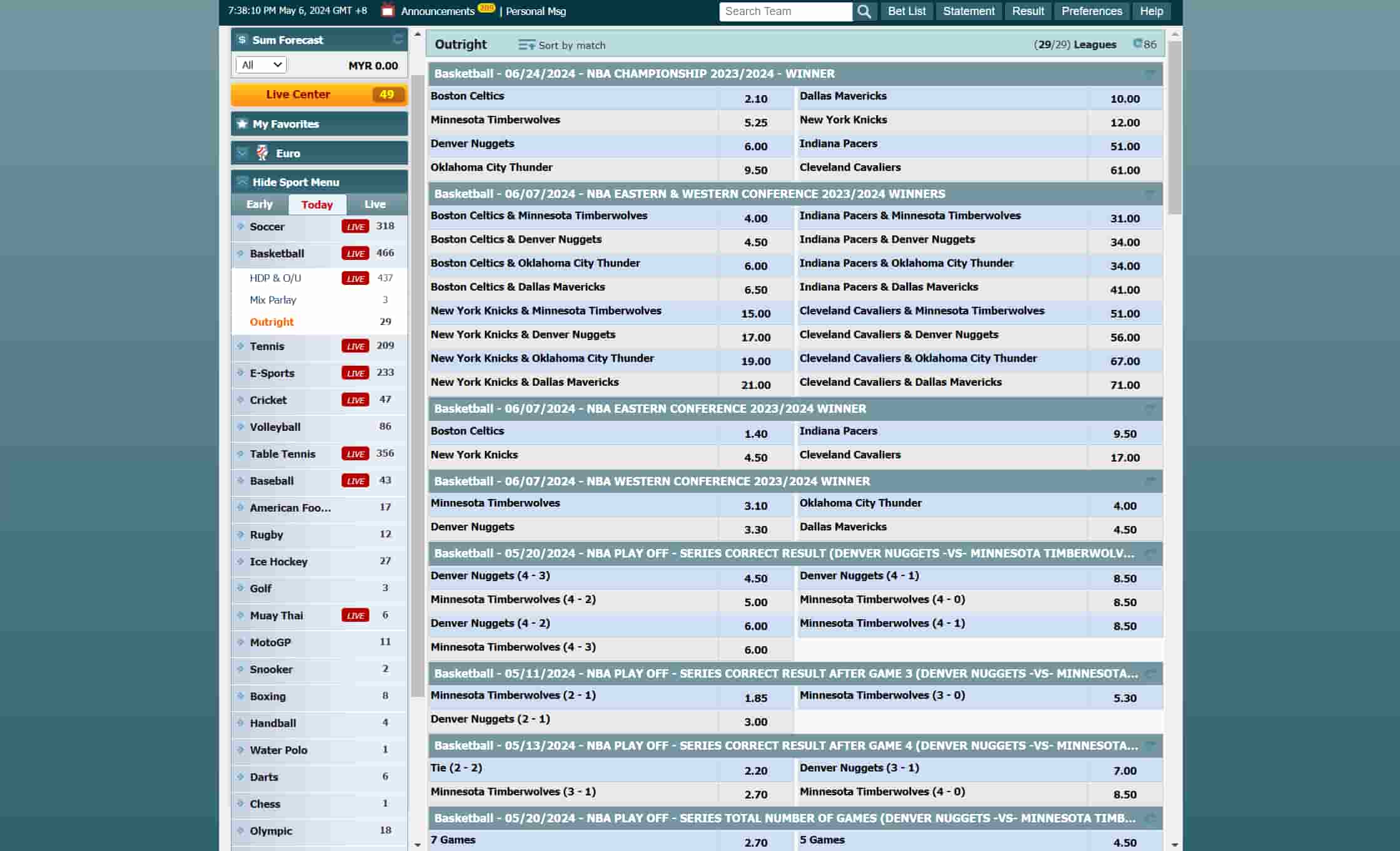1400x851 pixels.
Task: Click Minnesota Timberwolves (2 - 1) odds 1.85
Action: [756, 698]
